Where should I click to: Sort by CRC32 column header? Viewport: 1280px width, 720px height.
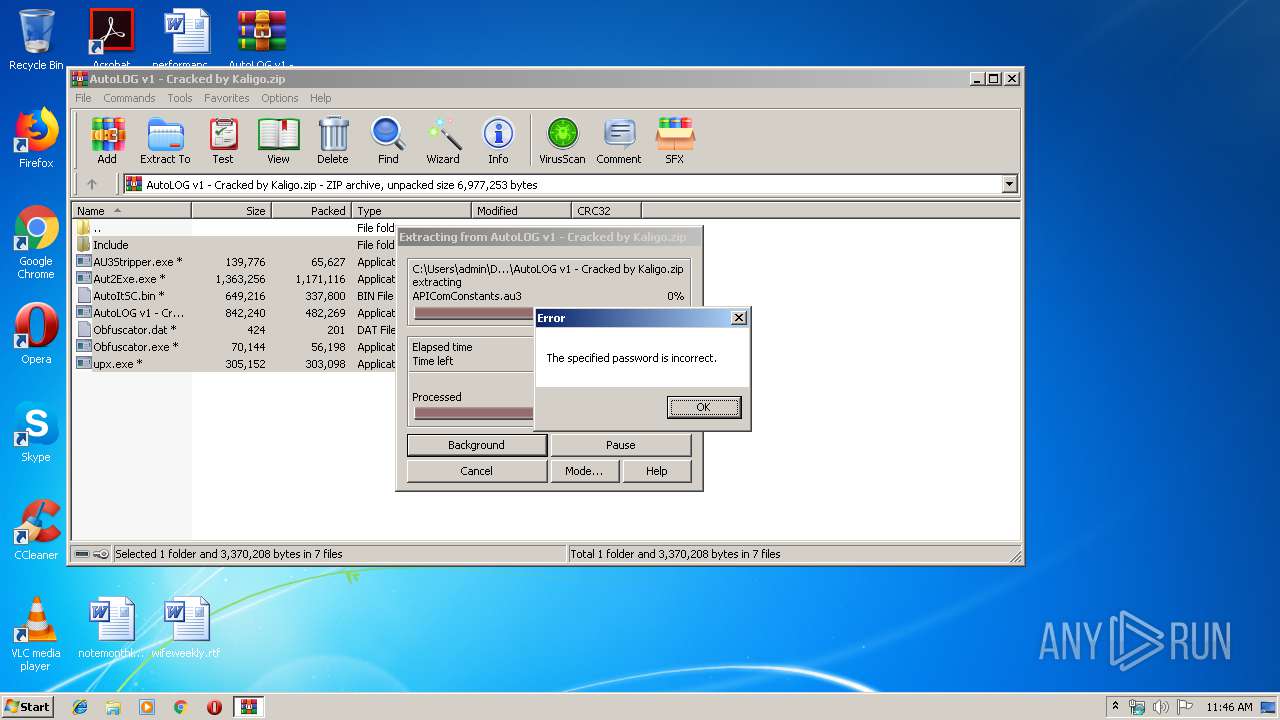tap(606, 210)
